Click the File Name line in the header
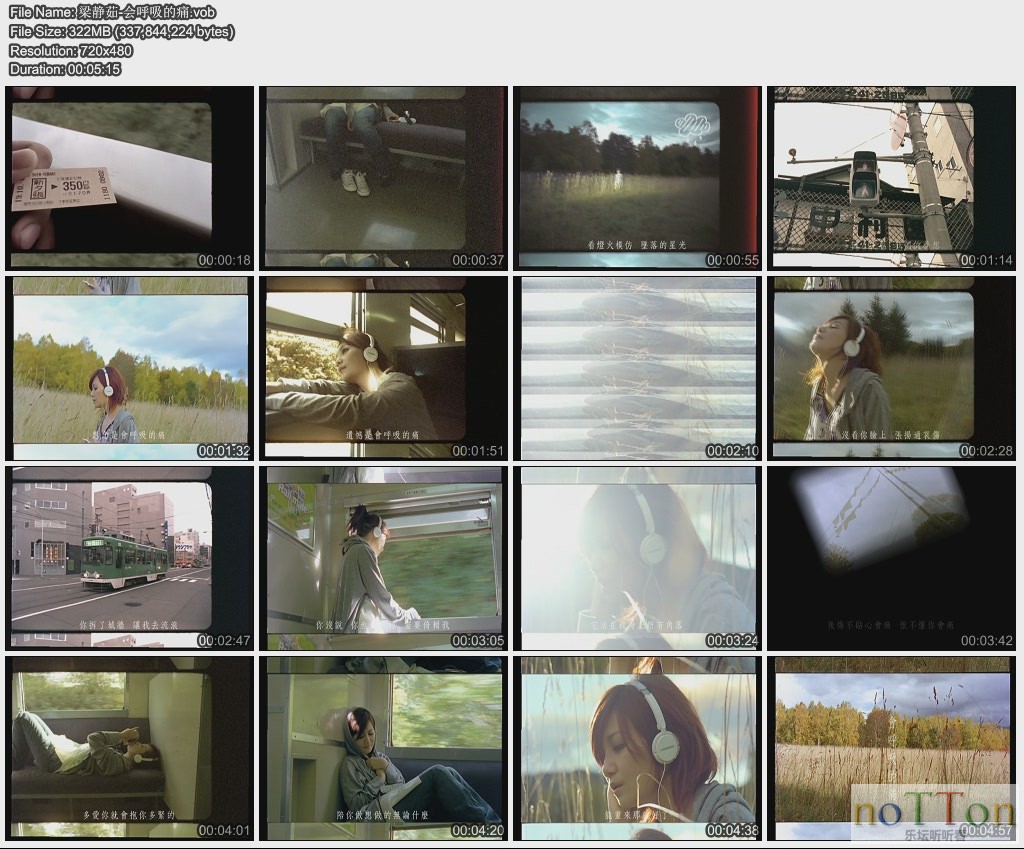1024x849 pixels. coord(112,12)
